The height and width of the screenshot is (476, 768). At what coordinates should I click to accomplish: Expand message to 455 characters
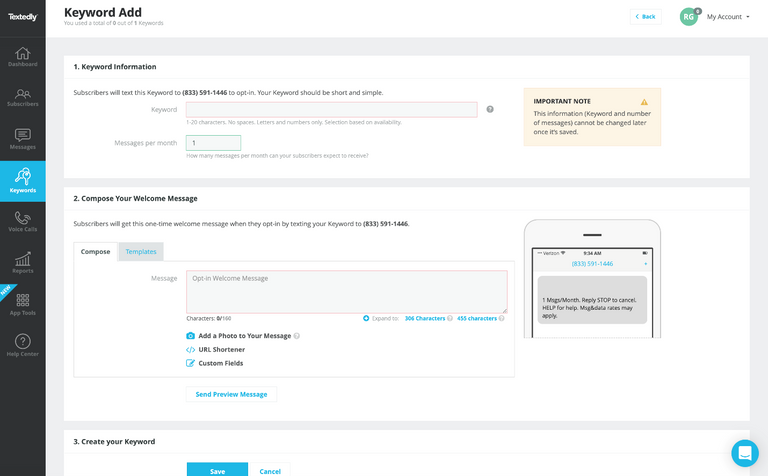477,318
